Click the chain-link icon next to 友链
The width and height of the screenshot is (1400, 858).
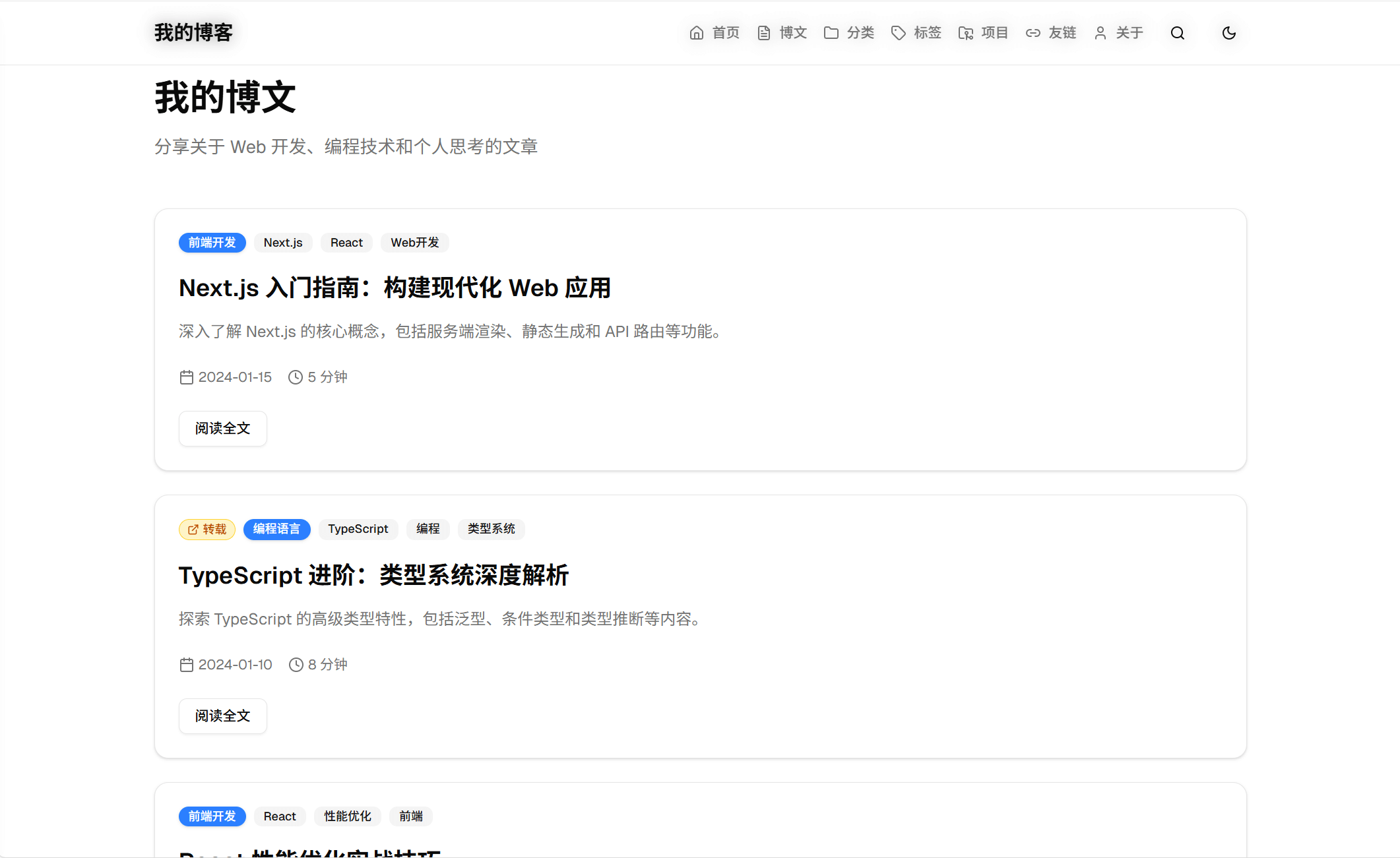[1033, 32]
